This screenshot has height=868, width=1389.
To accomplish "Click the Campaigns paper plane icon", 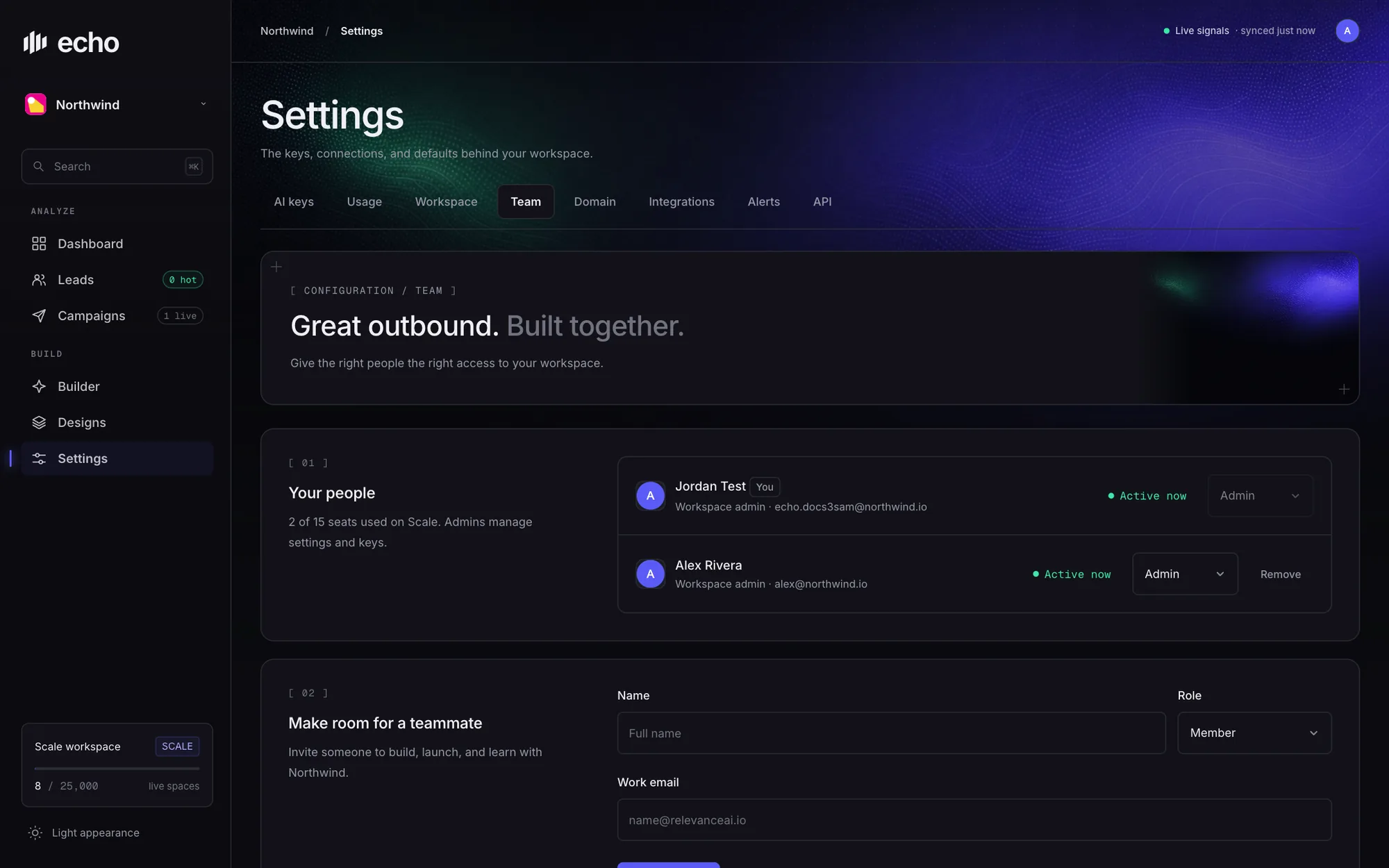I will pyautogui.click(x=39, y=316).
